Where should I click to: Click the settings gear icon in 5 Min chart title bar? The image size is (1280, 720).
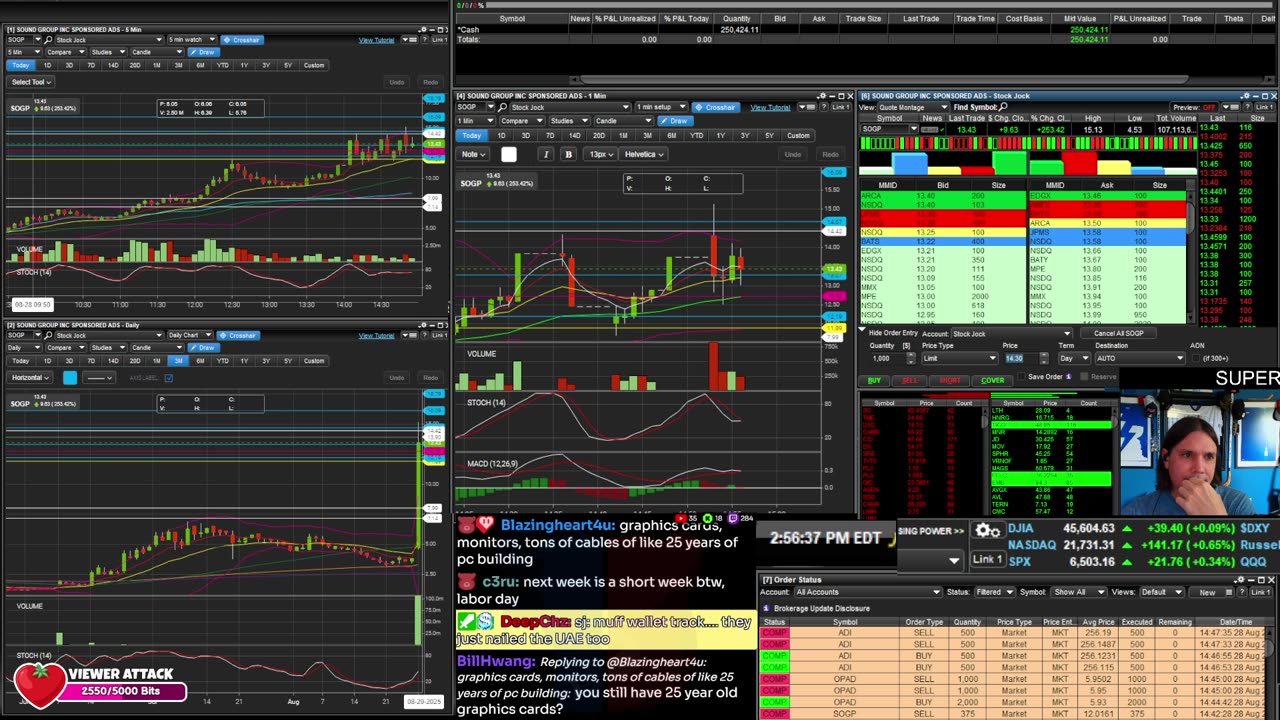click(423, 29)
